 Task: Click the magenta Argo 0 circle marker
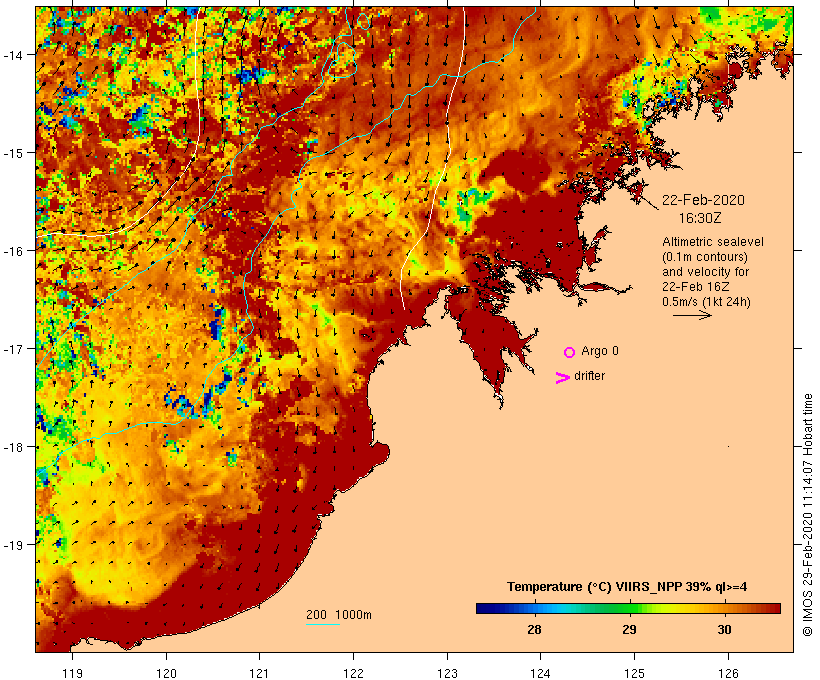pyautogui.click(x=570, y=352)
